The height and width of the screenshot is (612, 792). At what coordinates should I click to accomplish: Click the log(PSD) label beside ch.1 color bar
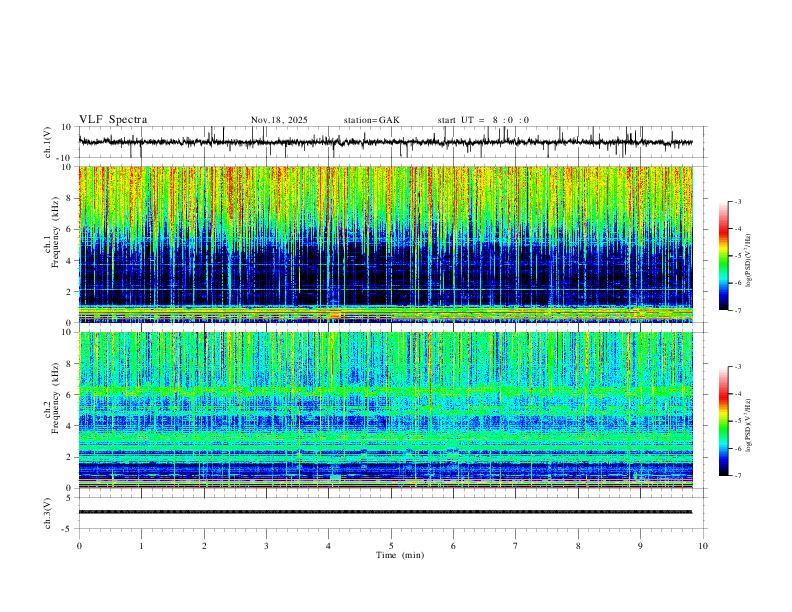coord(748,260)
